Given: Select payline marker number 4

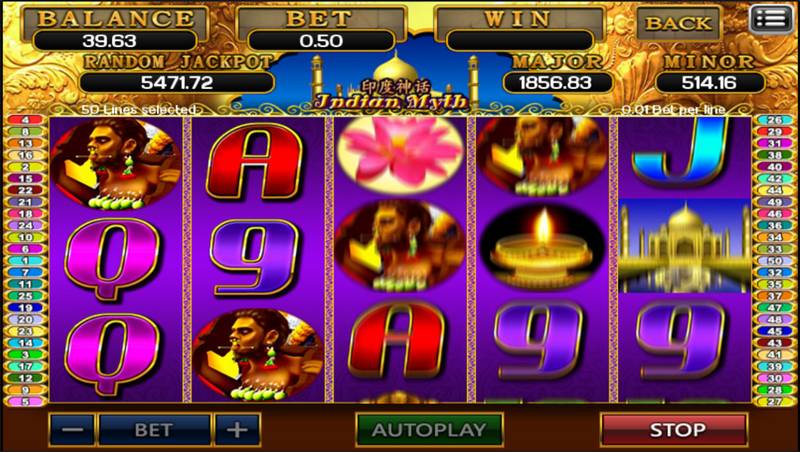Looking at the screenshot, I should pyautogui.click(x=25, y=120).
